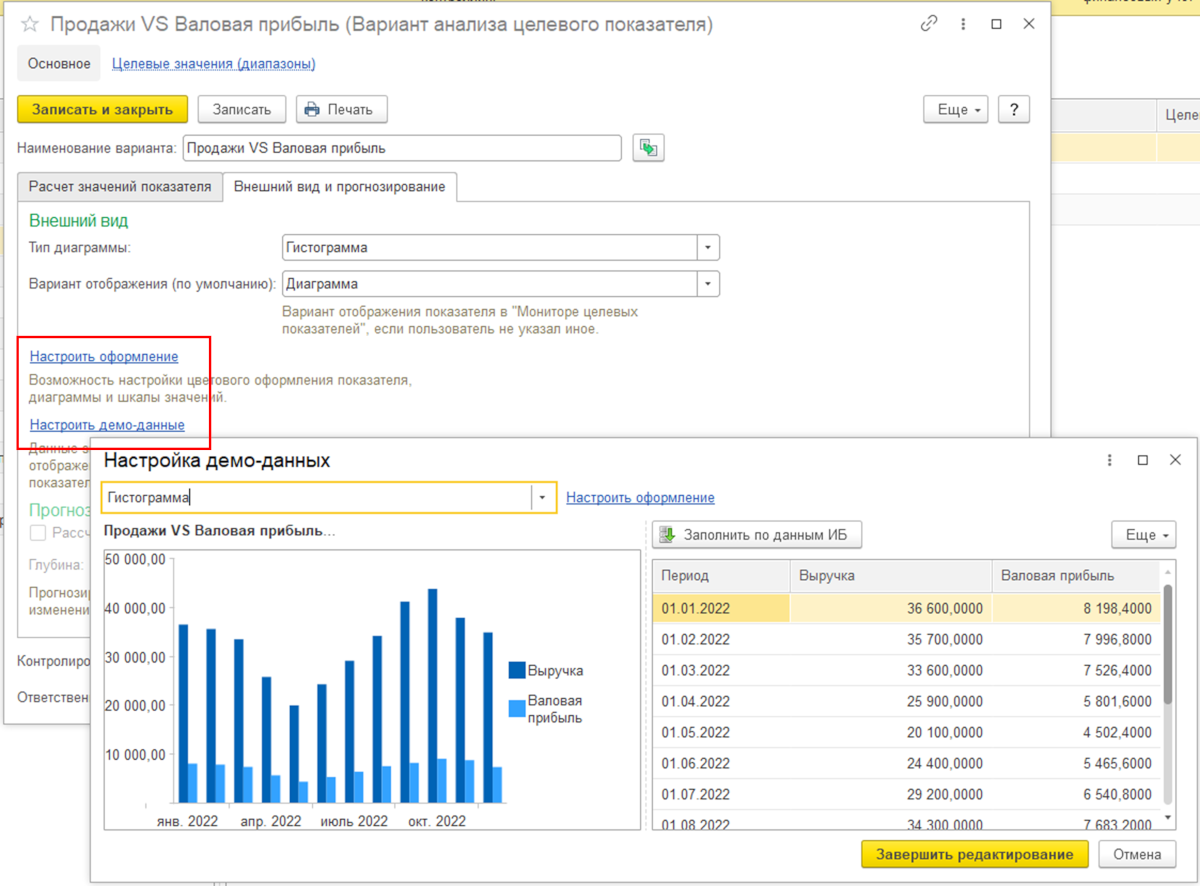Click Печать button with printer icon
This screenshot has width=1200, height=886.
340,109
